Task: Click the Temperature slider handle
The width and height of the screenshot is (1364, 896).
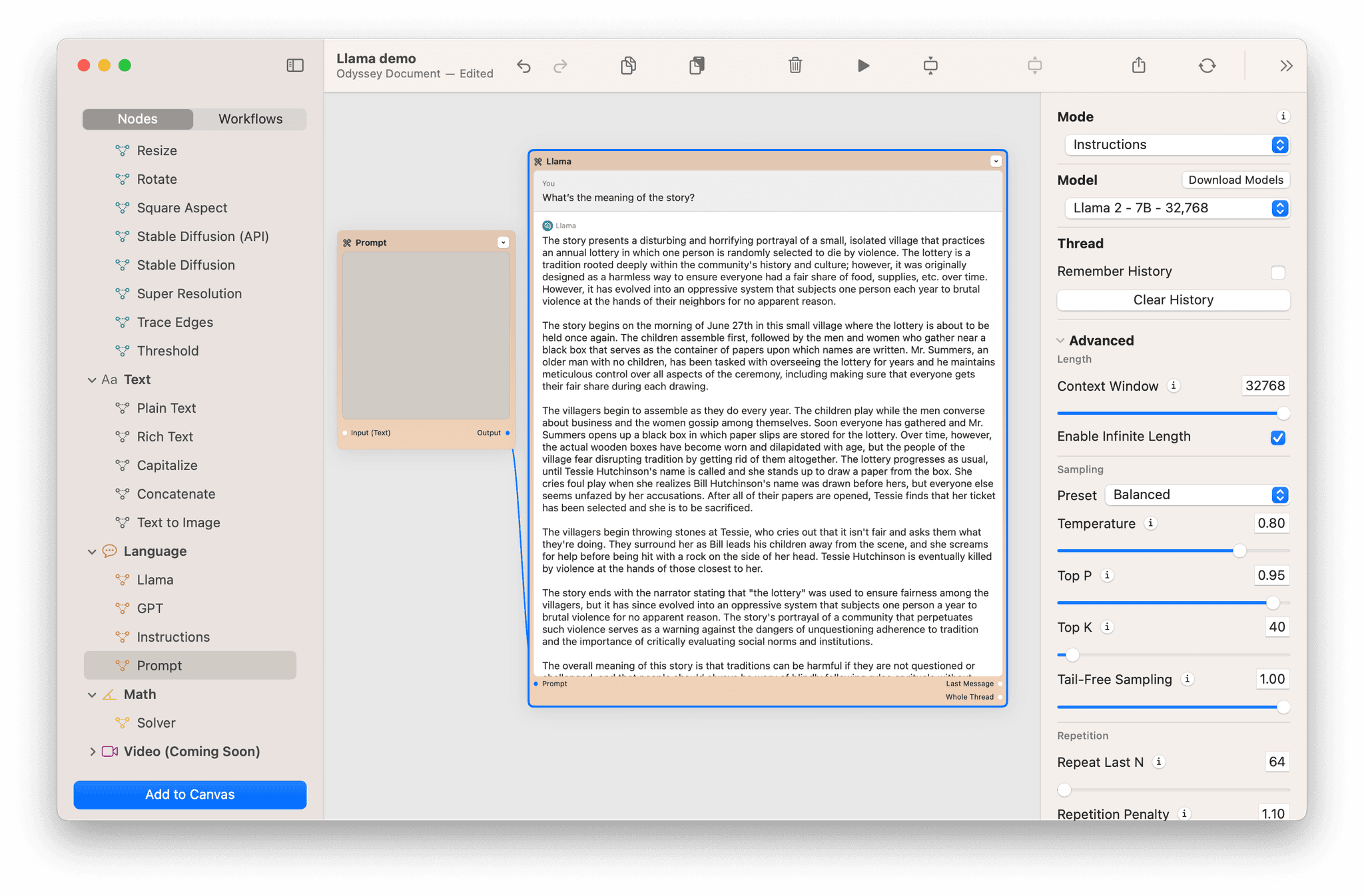Action: (x=1239, y=551)
